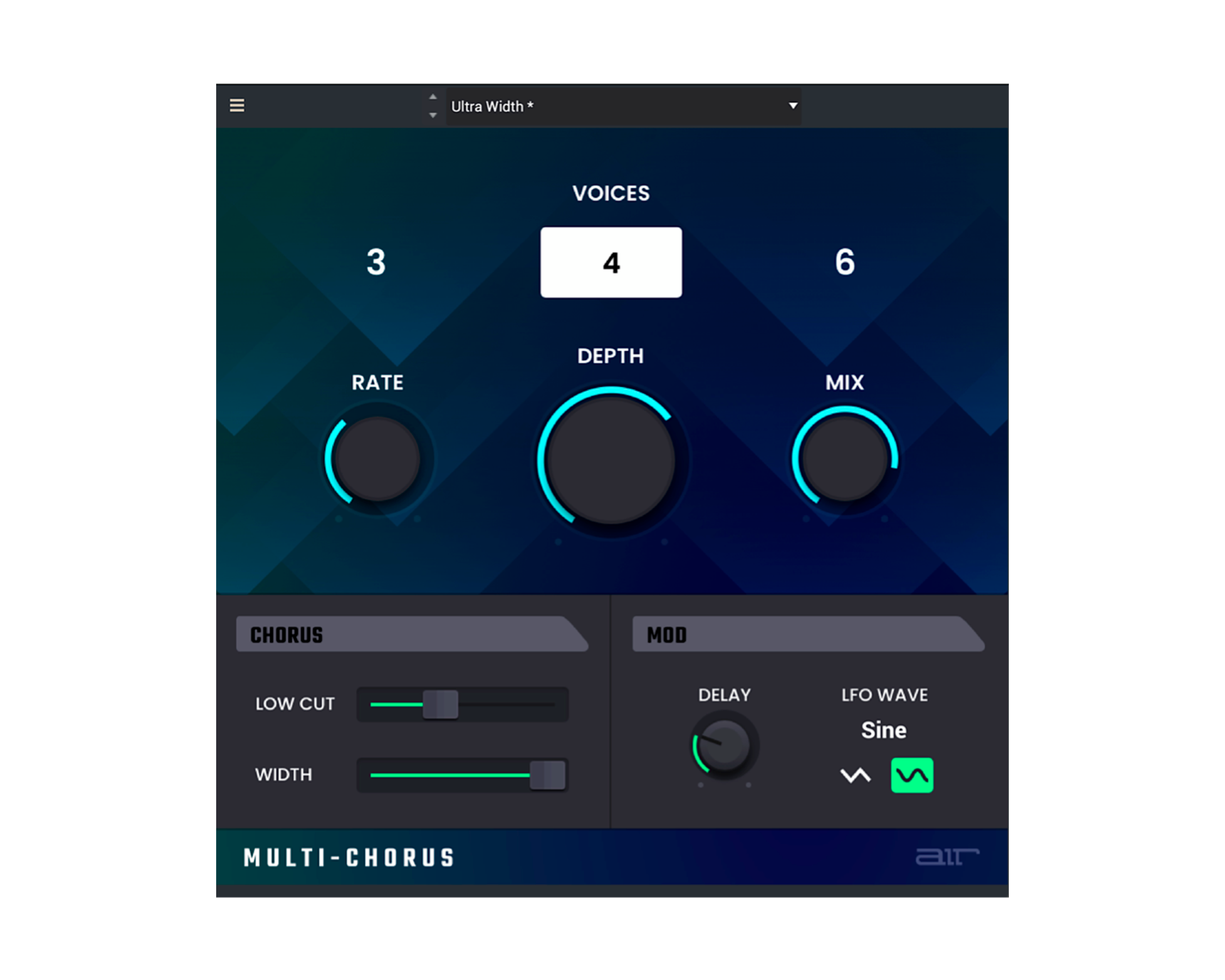1225x980 pixels.
Task: Click the Rate knob
Action: [x=378, y=459]
